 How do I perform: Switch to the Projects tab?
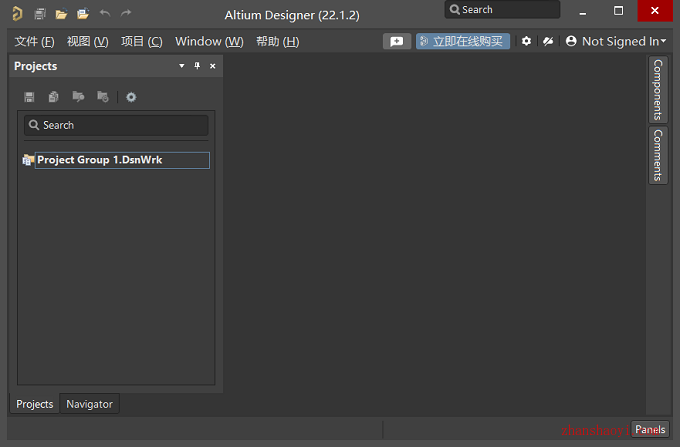coord(35,404)
